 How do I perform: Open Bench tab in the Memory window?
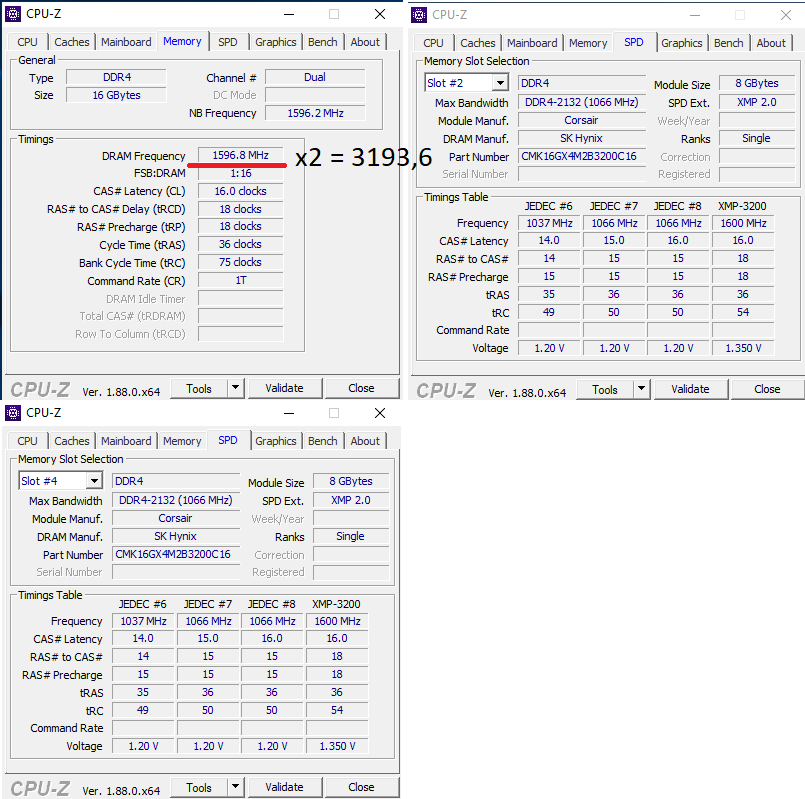coord(323,42)
